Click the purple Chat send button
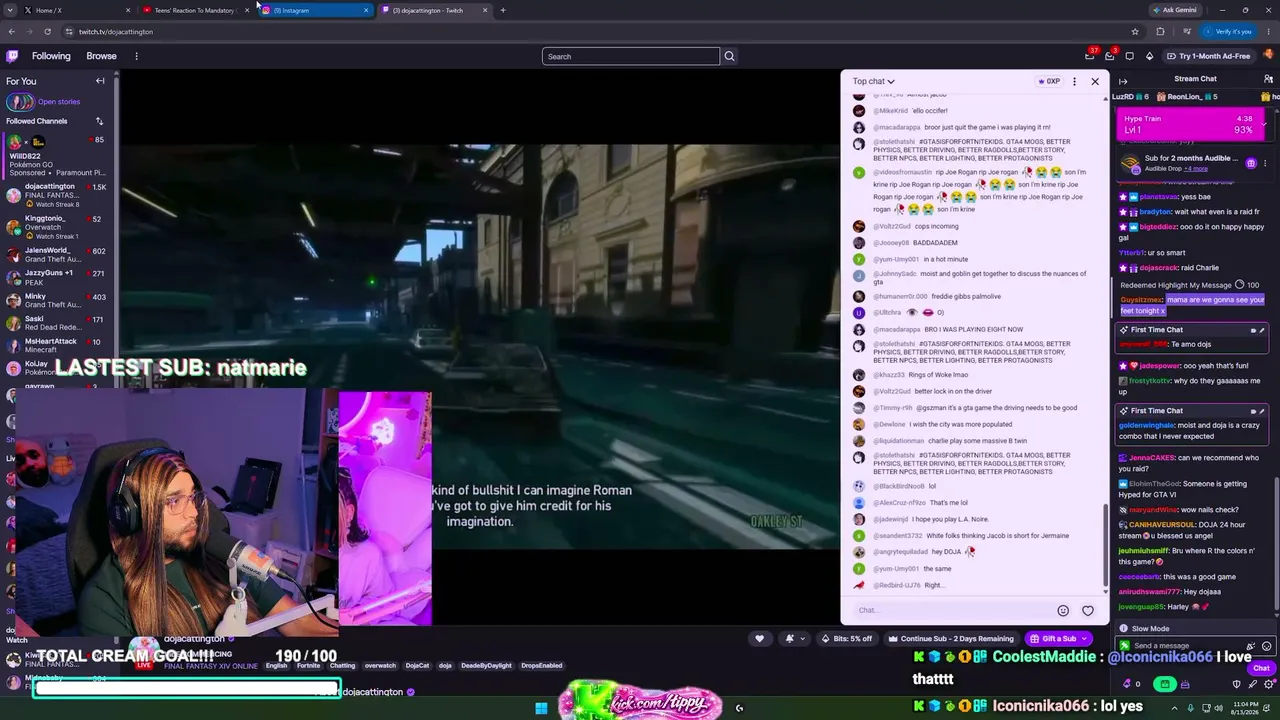1280x720 pixels. (x=1261, y=668)
